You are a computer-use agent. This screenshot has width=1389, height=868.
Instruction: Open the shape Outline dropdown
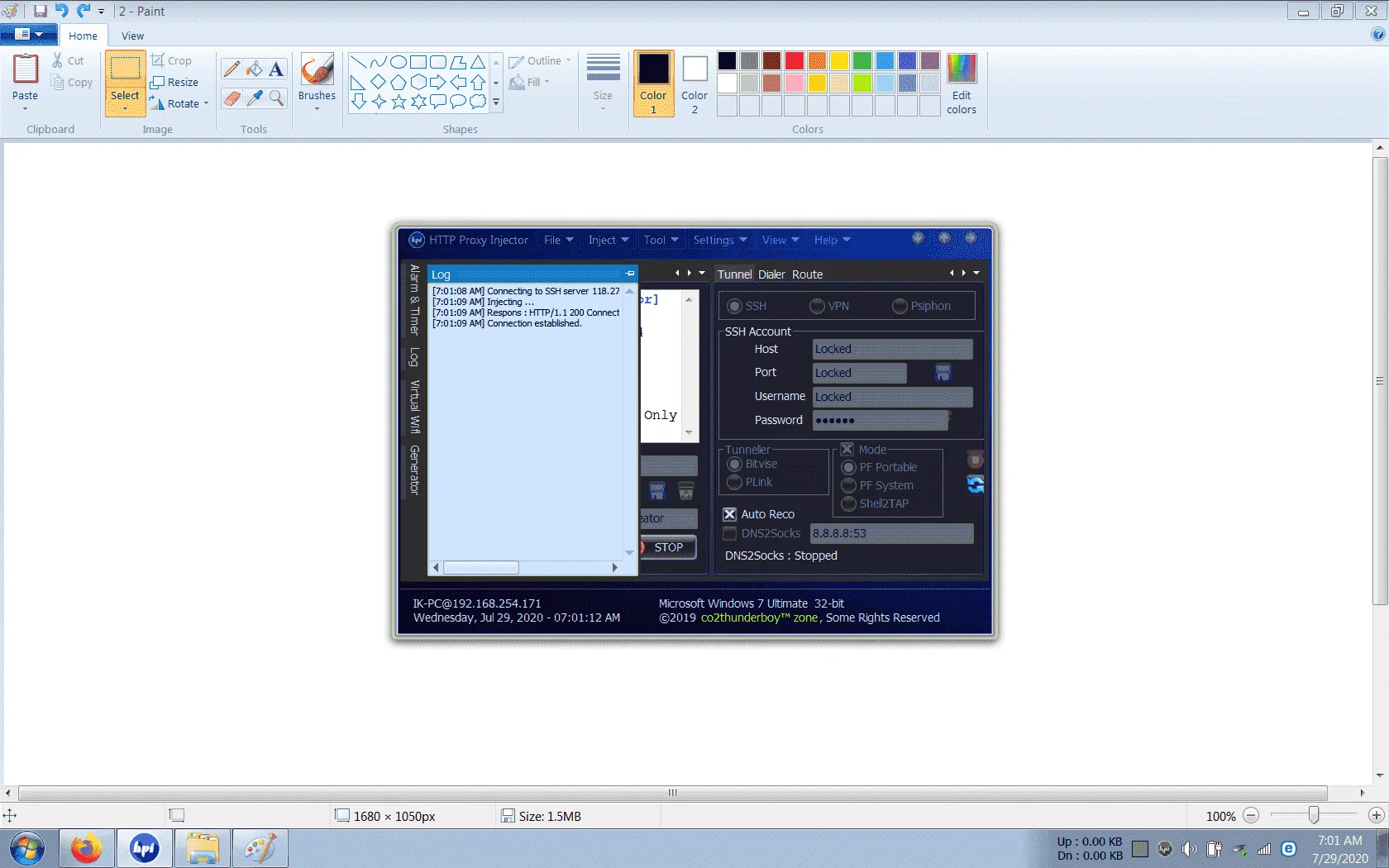540,60
